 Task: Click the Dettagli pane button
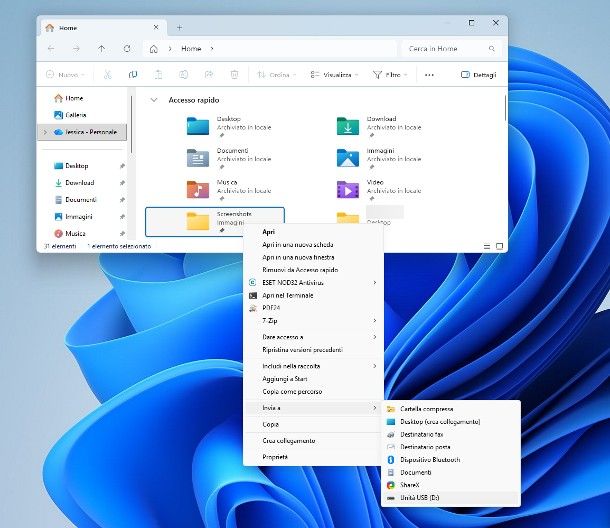pyautogui.click(x=479, y=75)
